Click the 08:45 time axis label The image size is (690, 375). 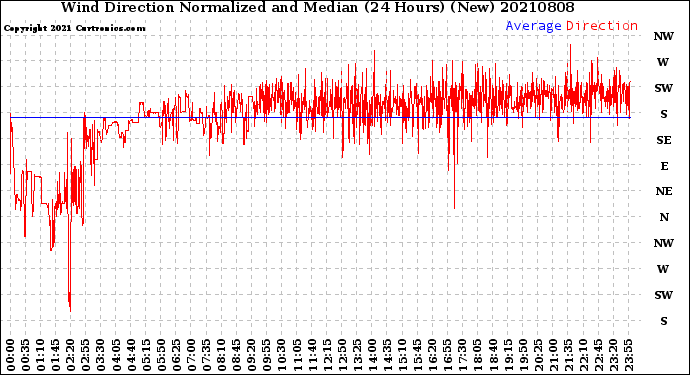(237, 355)
